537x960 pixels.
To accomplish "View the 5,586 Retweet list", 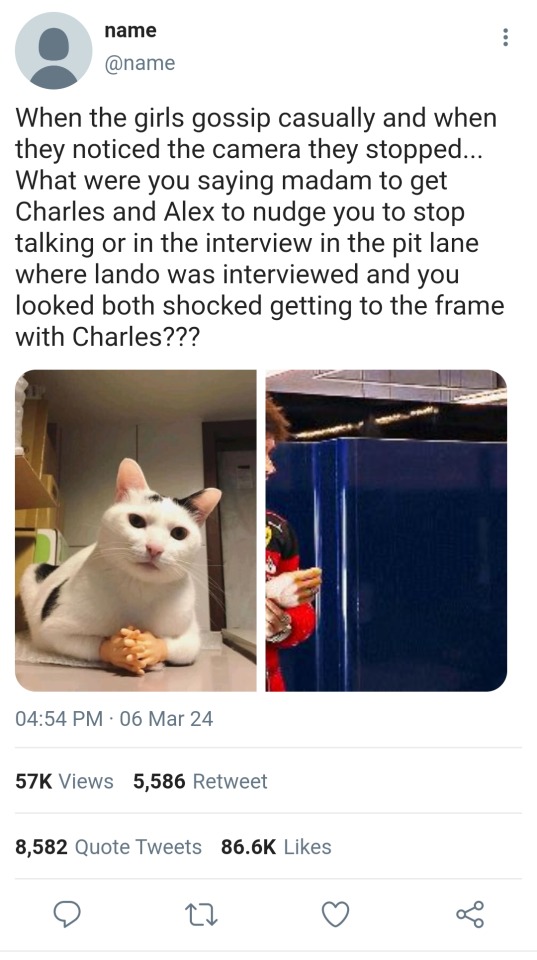I will point(200,781).
